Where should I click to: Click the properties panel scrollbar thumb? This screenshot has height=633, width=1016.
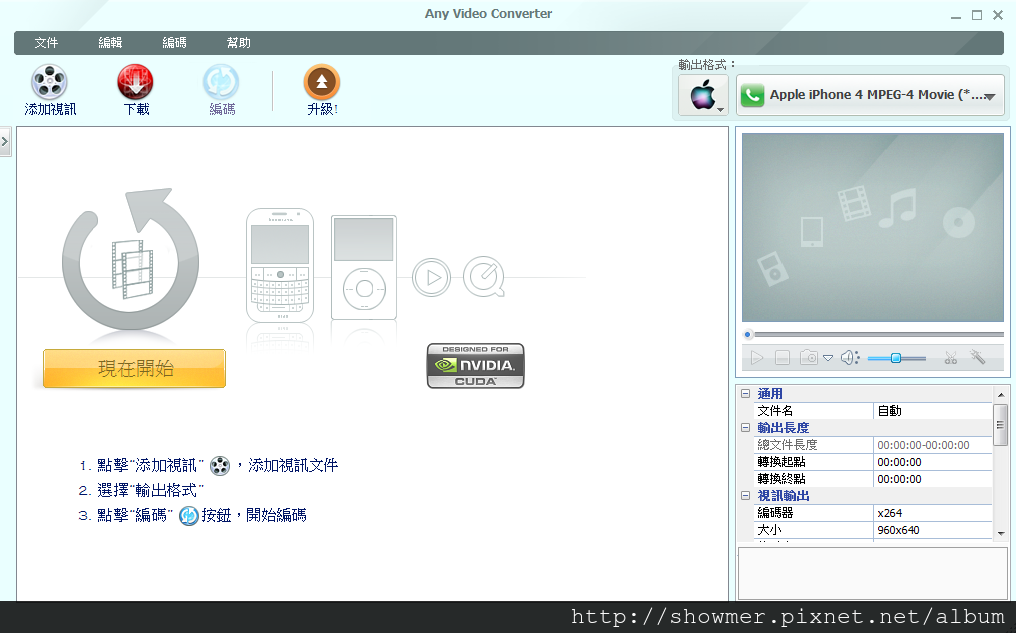pyautogui.click(x=1001, y=425)
